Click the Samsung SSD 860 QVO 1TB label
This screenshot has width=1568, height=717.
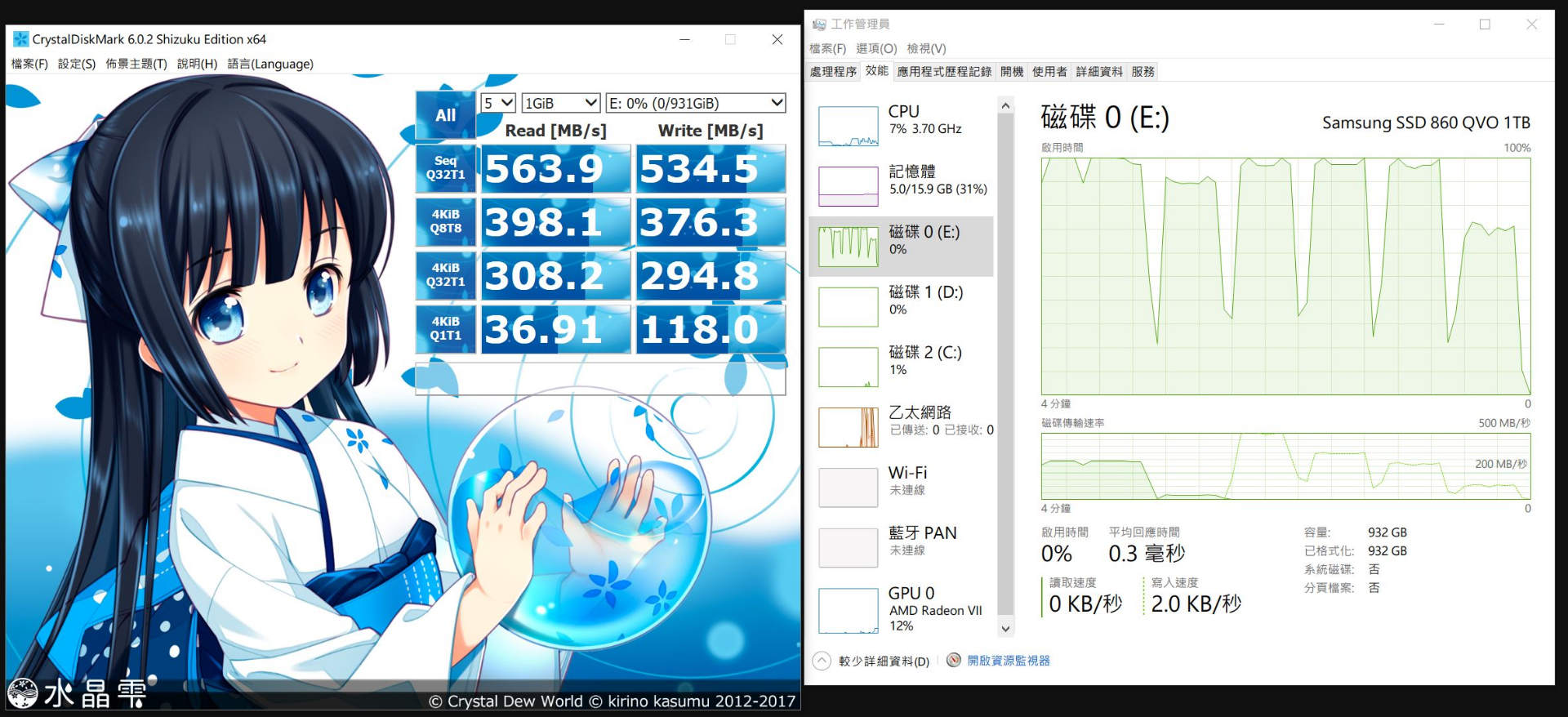point(1426,122)
